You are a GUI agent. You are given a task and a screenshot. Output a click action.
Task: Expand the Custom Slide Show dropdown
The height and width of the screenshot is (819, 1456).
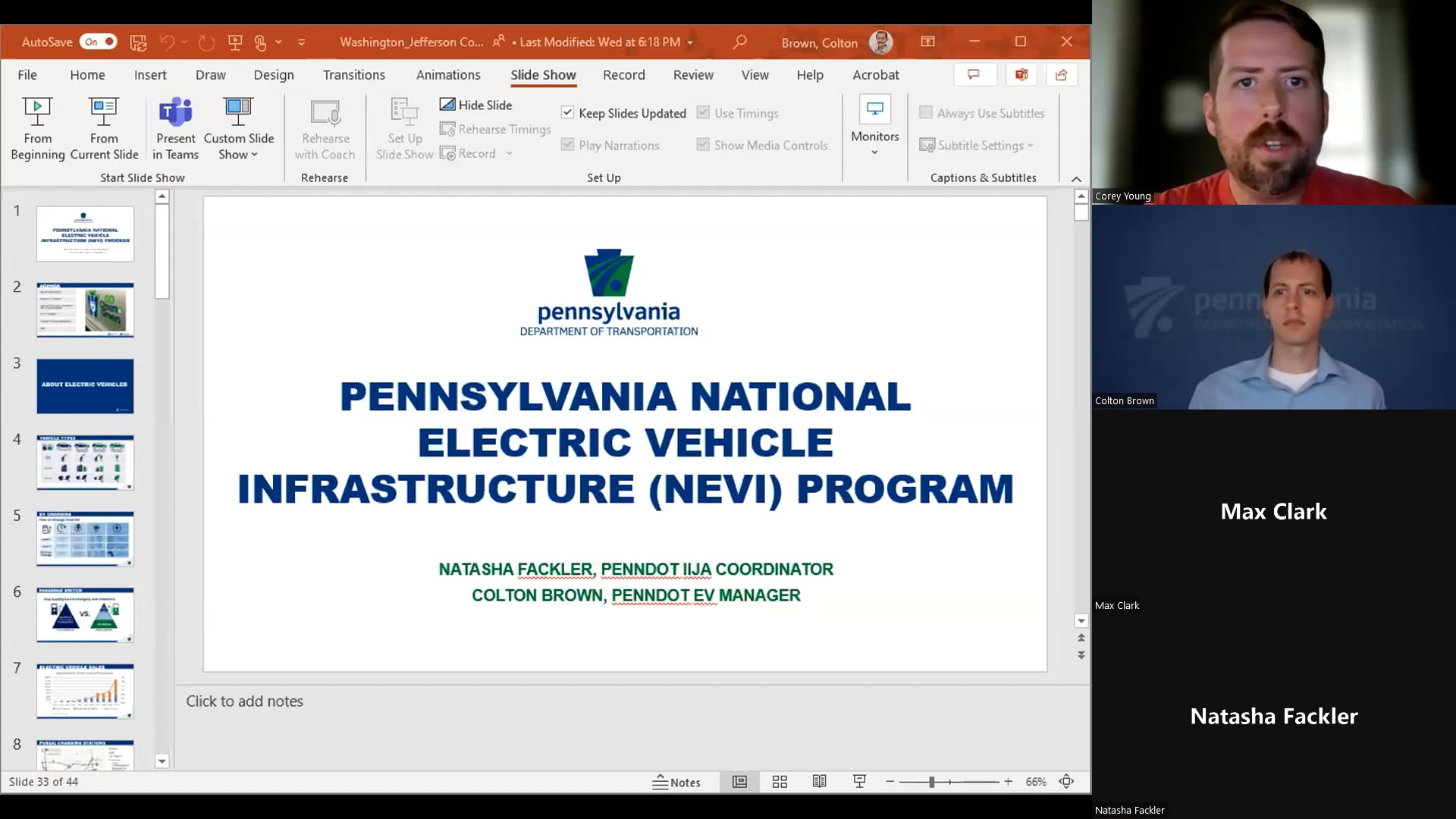click(239, 129)
